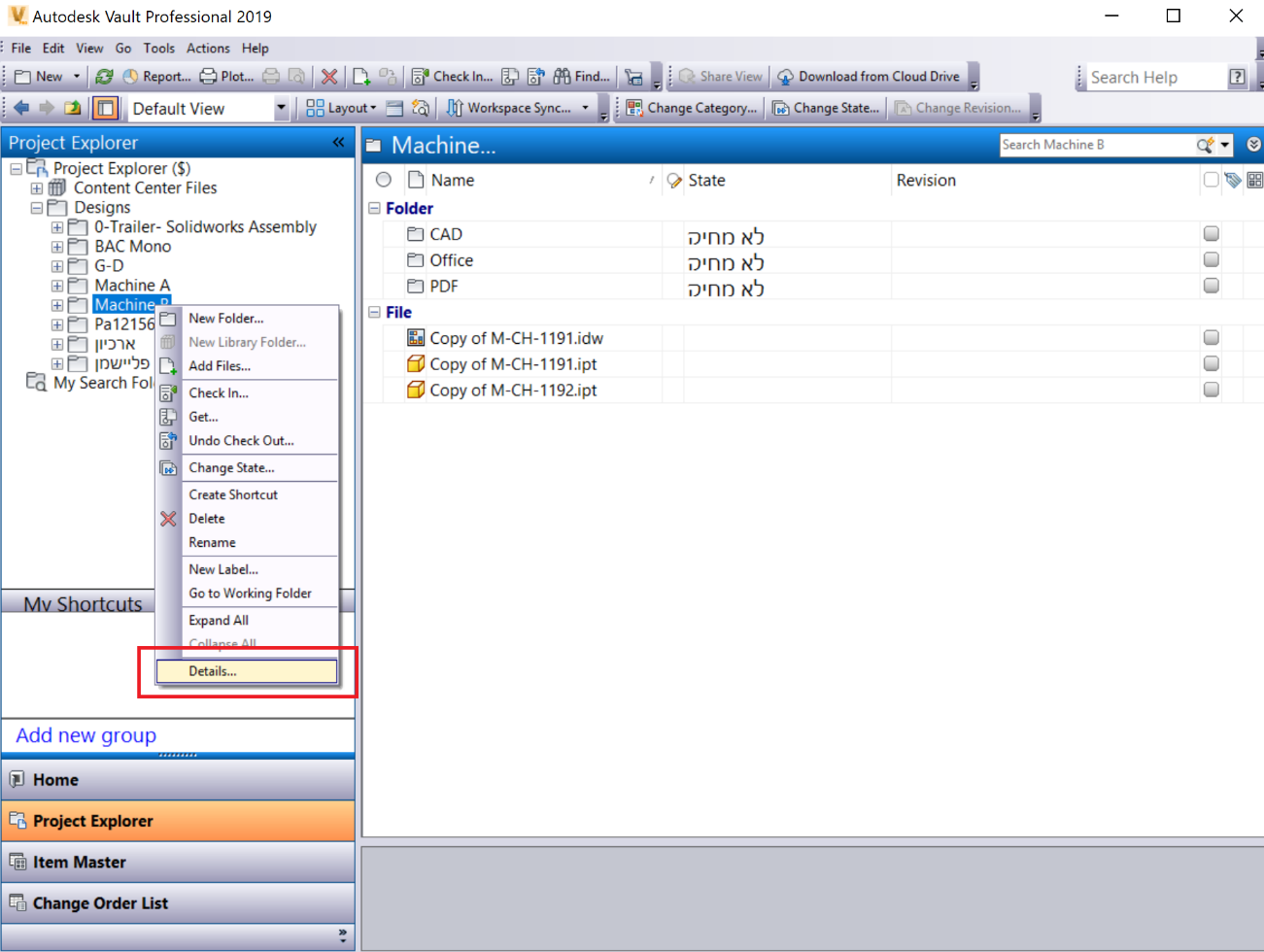Open the Default View dropdown

(x=281, y=108)
